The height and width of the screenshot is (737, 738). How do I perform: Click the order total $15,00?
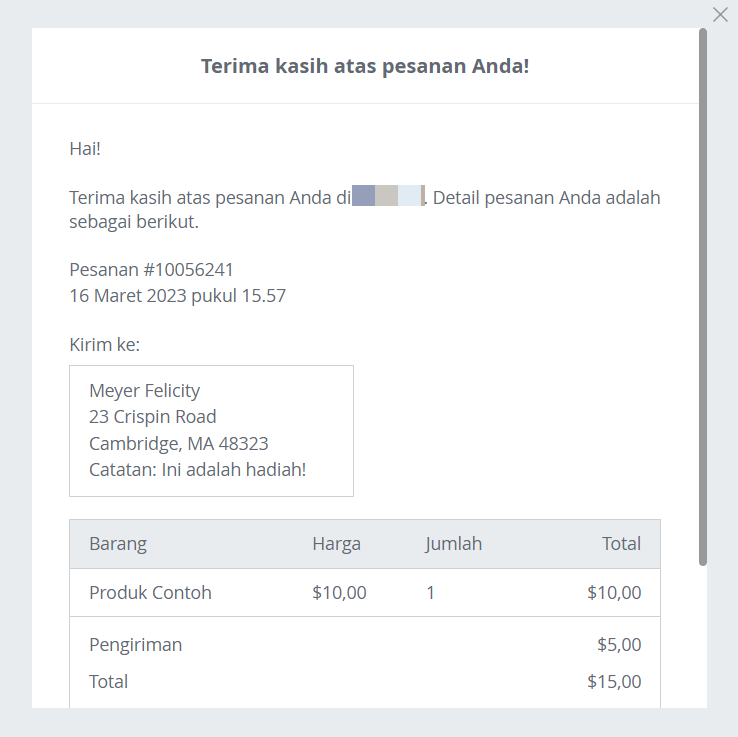[x=614, y=681]
